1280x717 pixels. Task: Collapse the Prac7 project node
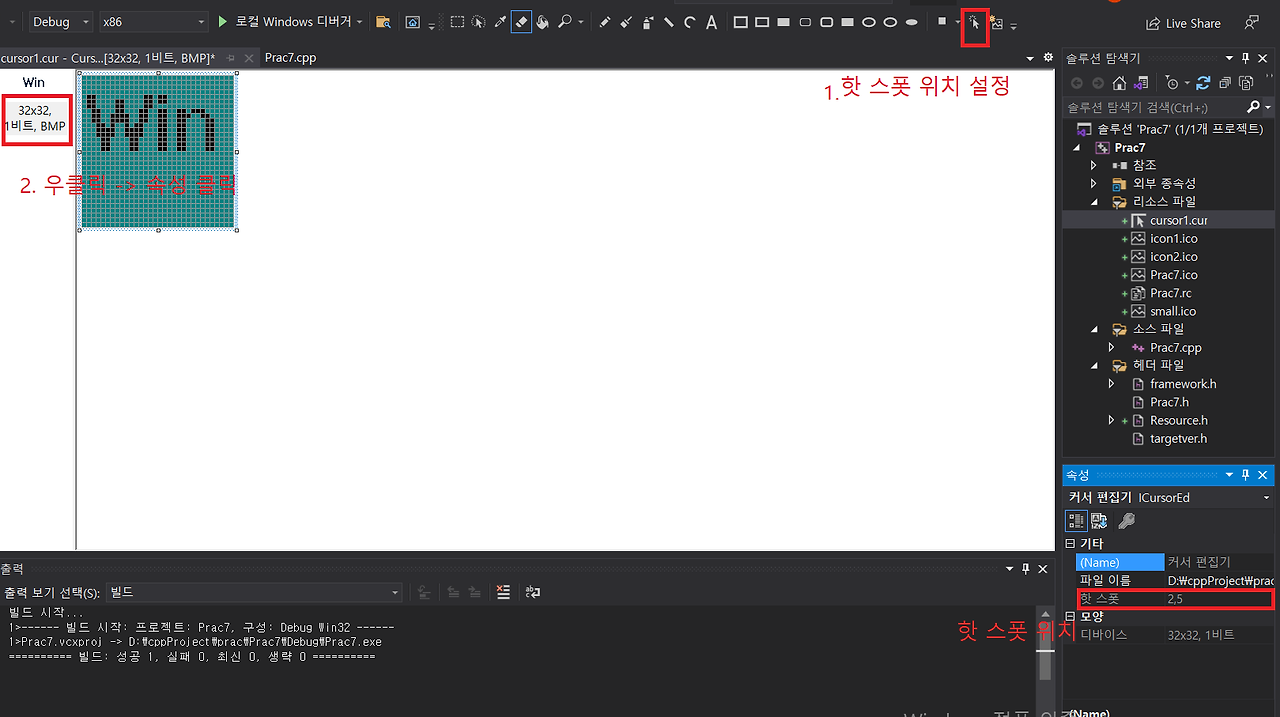(1078, 147)
